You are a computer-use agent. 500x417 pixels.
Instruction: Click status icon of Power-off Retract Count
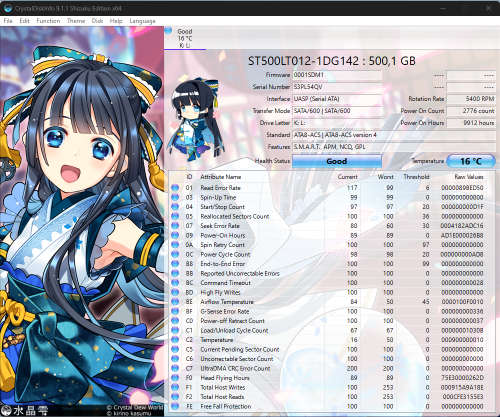[x=175, y=321]
